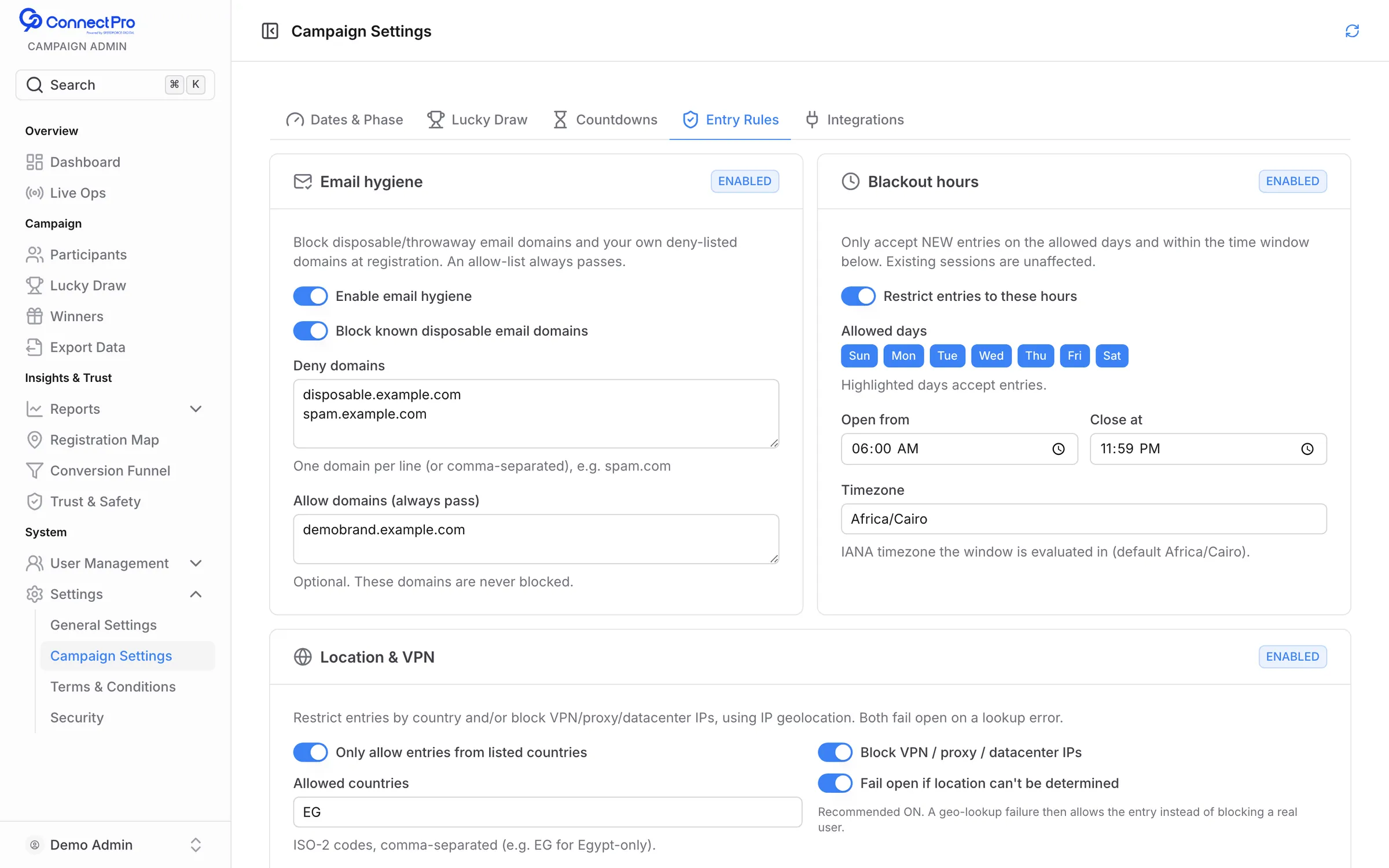1389x868 pixels.
Task: Toggle Enable email hygiene switch
Action: tap(310, 296)
